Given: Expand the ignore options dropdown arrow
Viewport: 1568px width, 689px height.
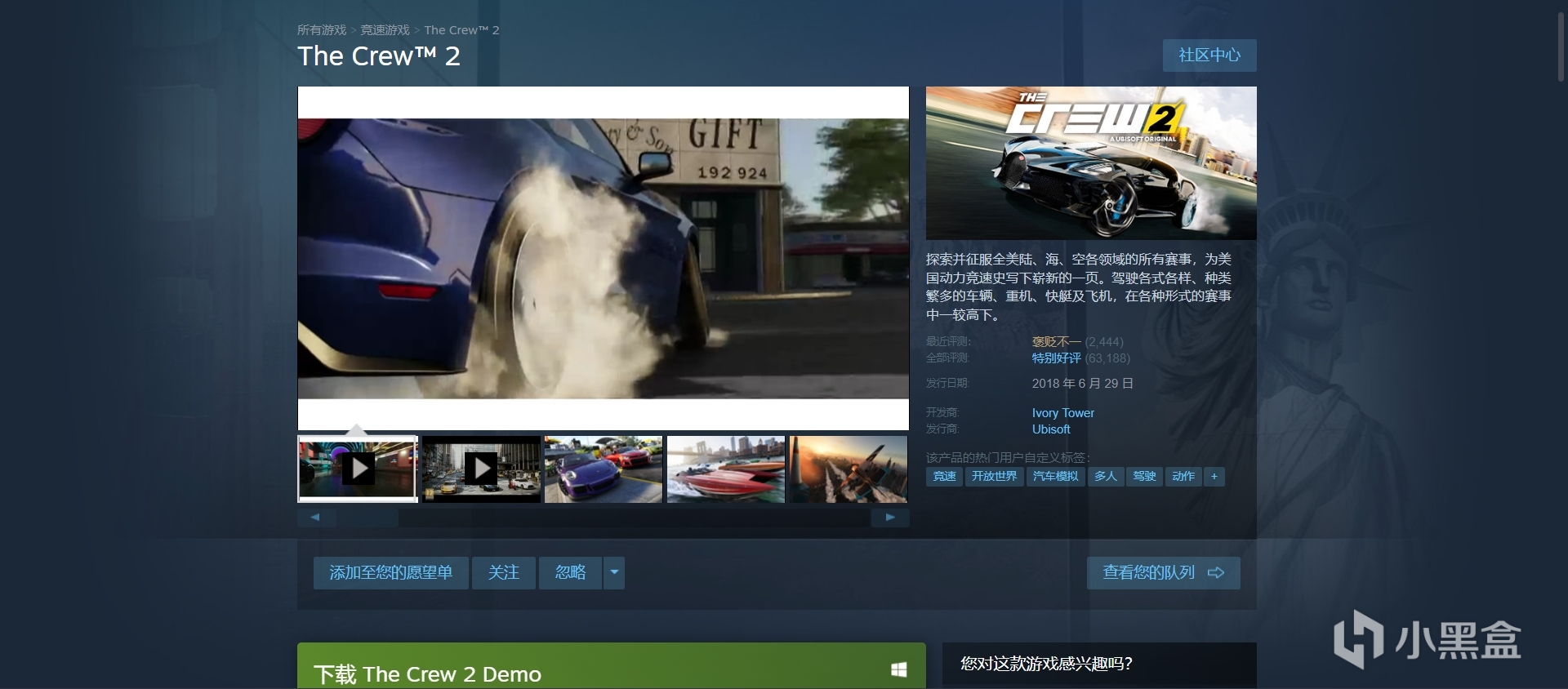Looking at the screenshot, I should coord(614,573).
